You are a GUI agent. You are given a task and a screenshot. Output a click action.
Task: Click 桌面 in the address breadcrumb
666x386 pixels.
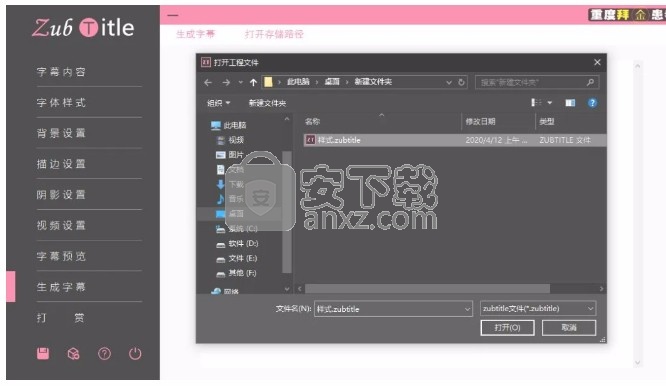coord(332,82)
